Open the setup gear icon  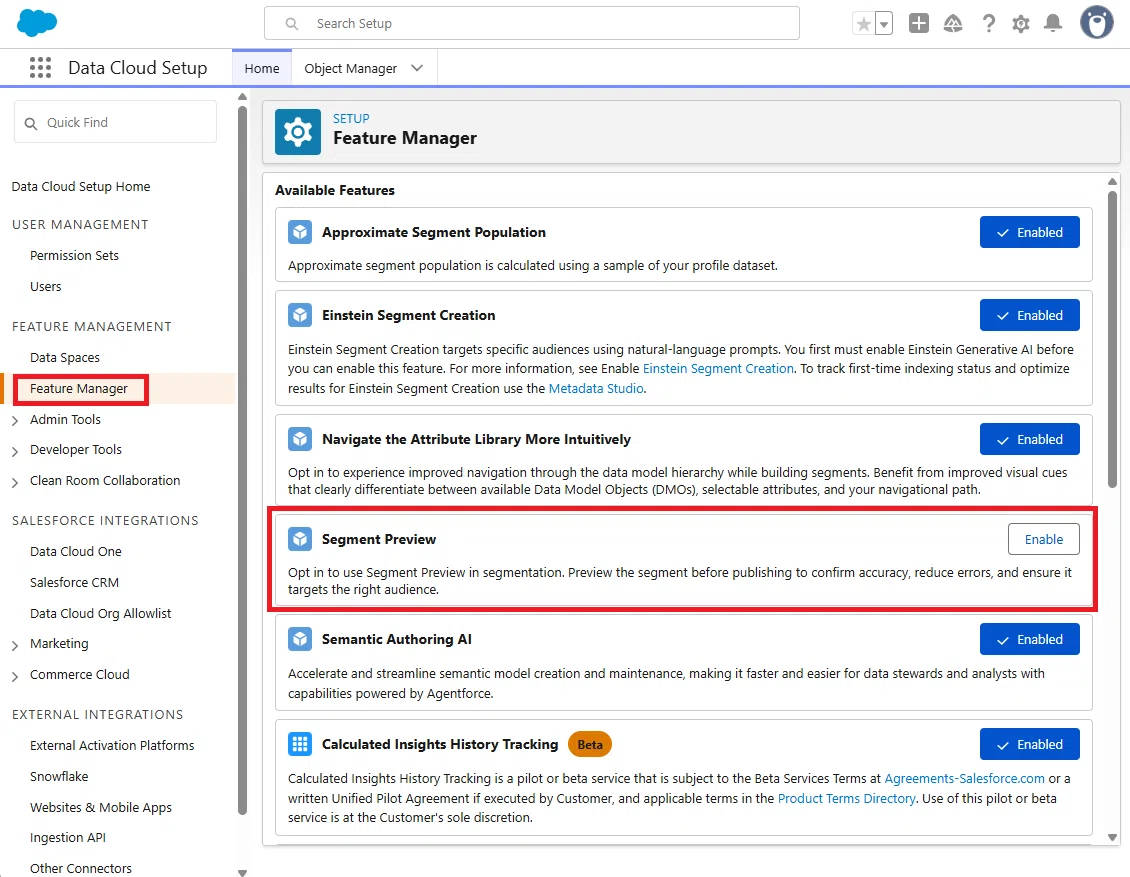1020,24
